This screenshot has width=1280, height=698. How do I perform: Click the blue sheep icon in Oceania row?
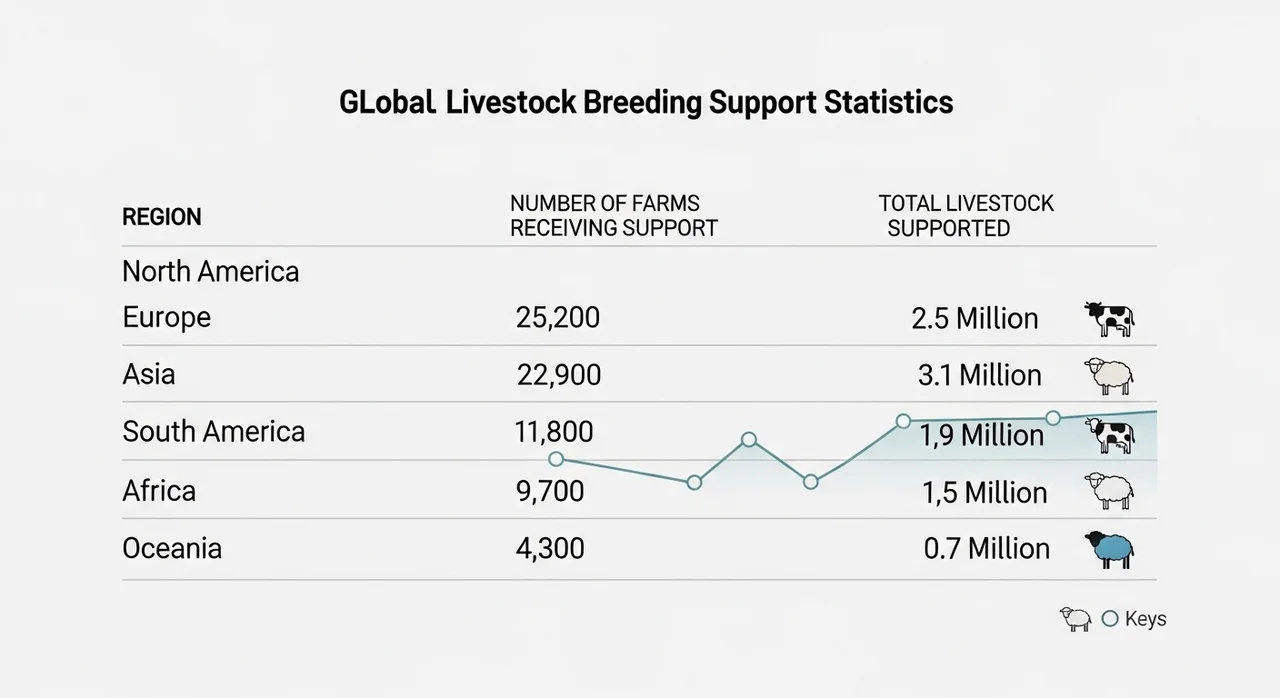pyautogui.click(x=1109, y=549)
